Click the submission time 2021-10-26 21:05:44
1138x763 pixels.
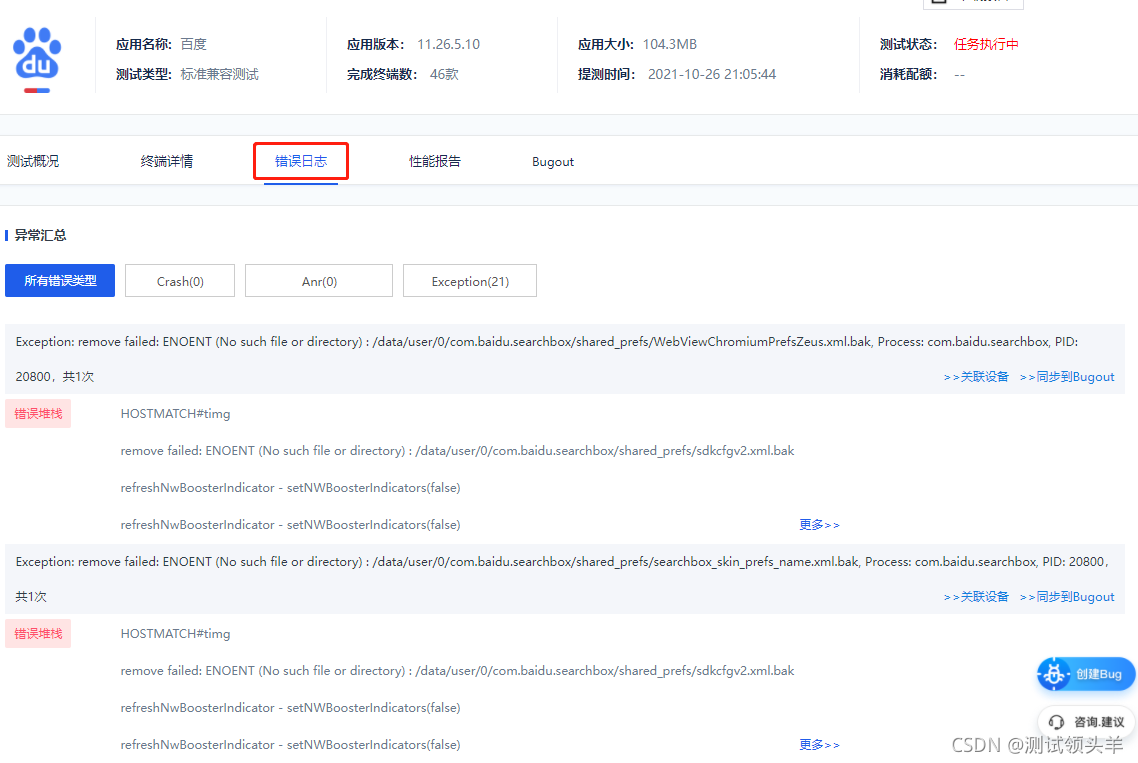click(x=712, y=74)
